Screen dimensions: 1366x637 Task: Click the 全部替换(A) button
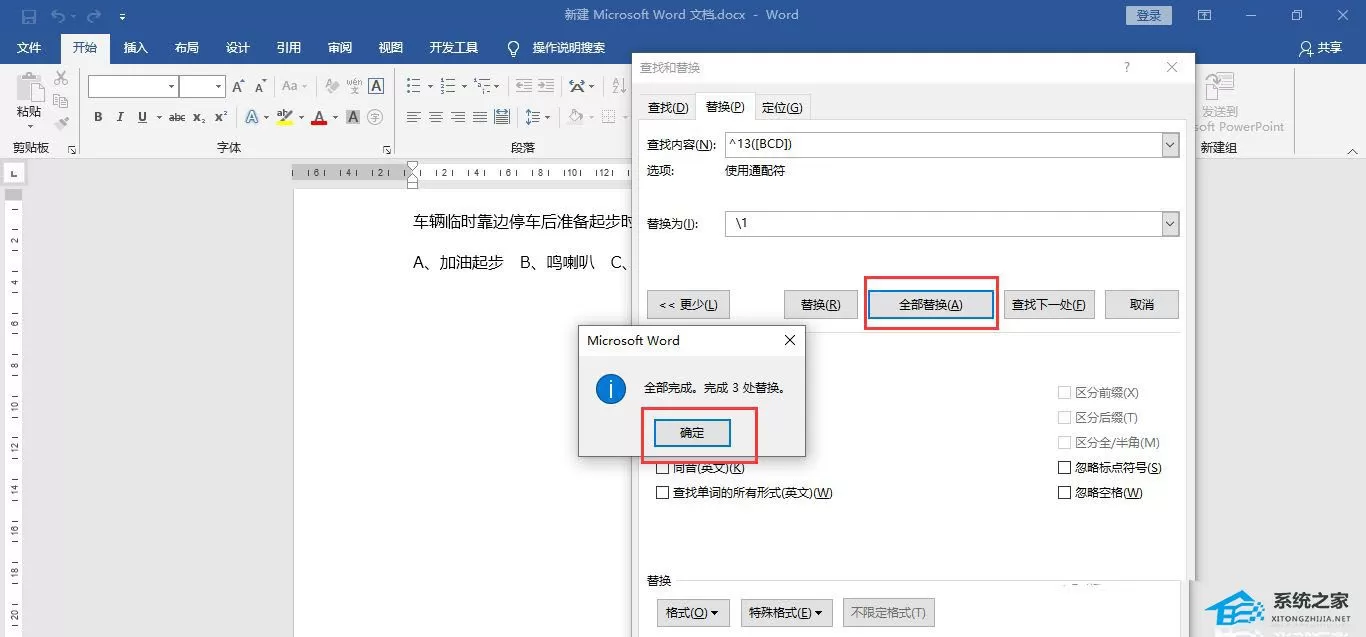point(931,305)
